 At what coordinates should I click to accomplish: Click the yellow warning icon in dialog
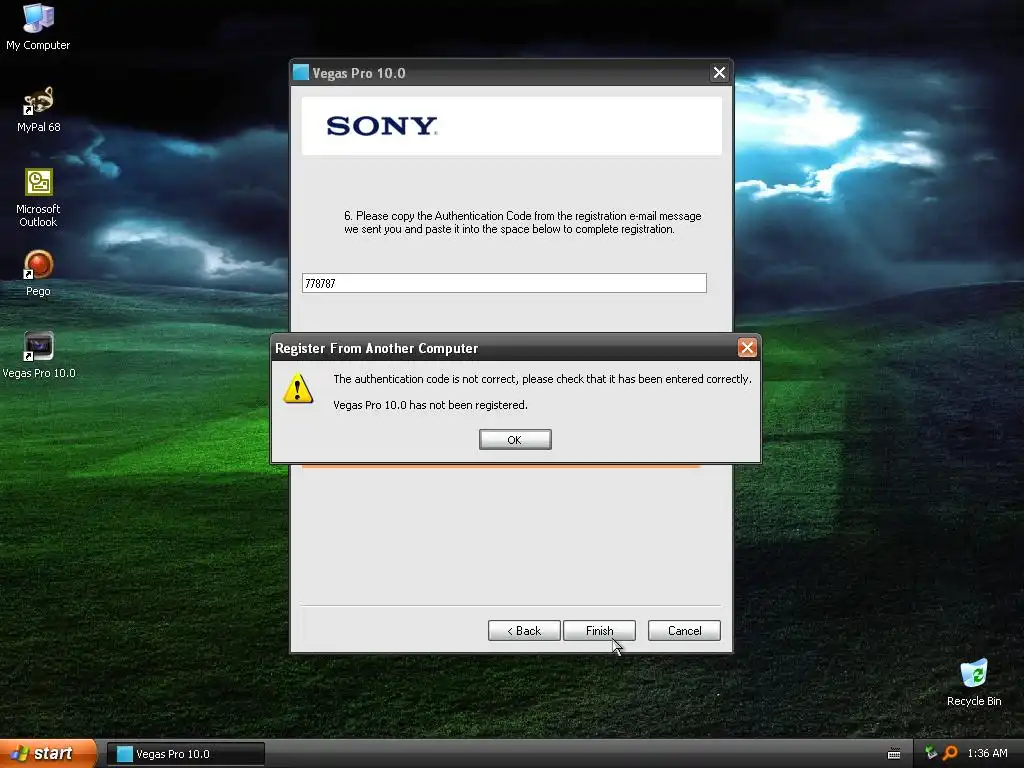298,388
